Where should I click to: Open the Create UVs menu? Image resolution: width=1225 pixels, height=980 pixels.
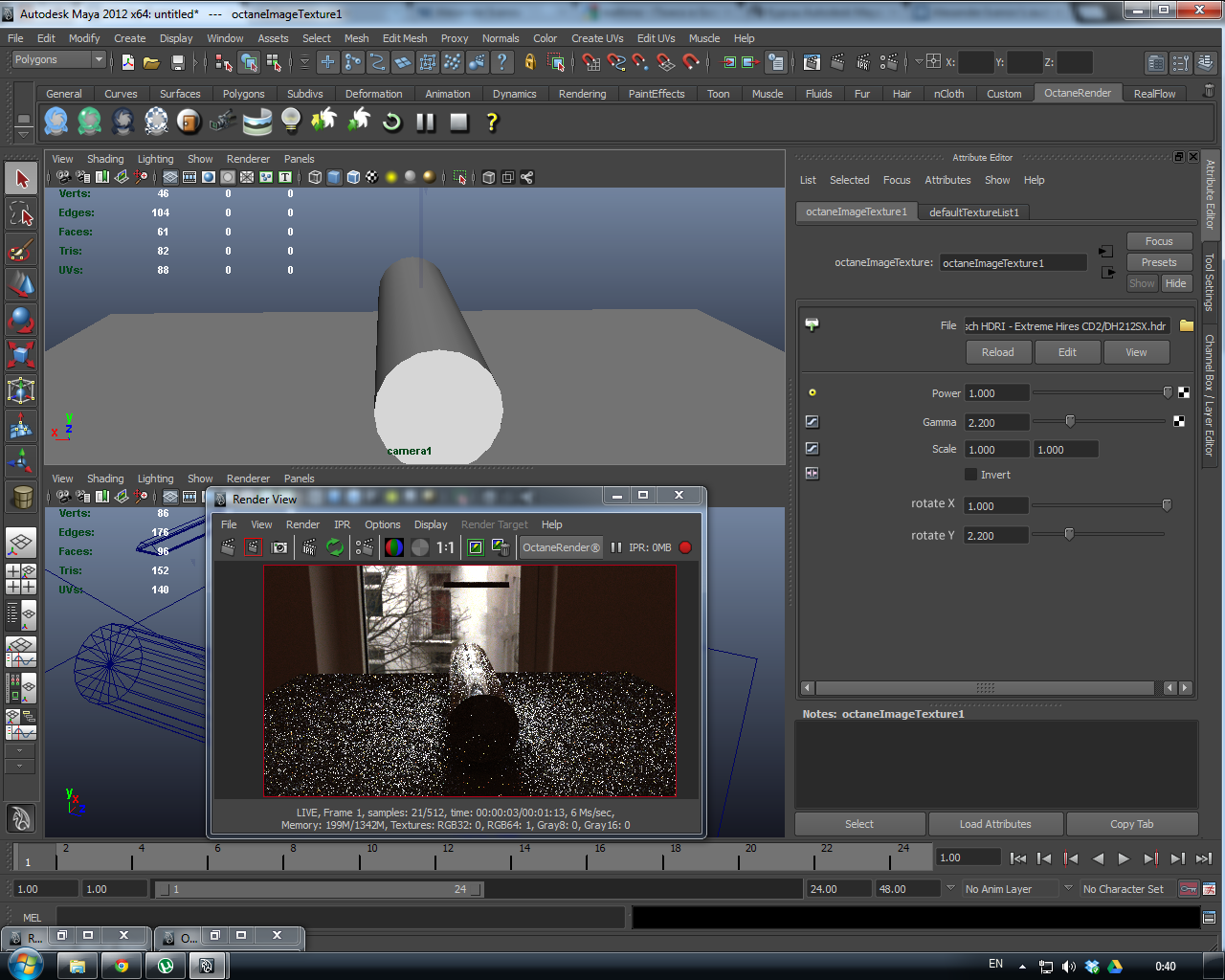click(597, 38)
